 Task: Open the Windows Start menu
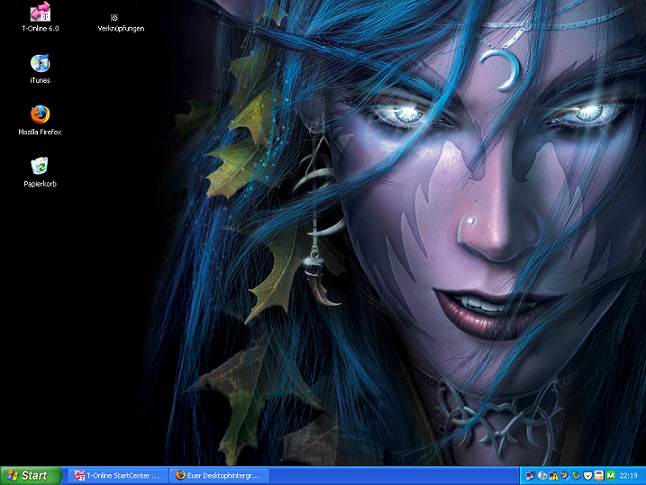click(x=30, y=476)
